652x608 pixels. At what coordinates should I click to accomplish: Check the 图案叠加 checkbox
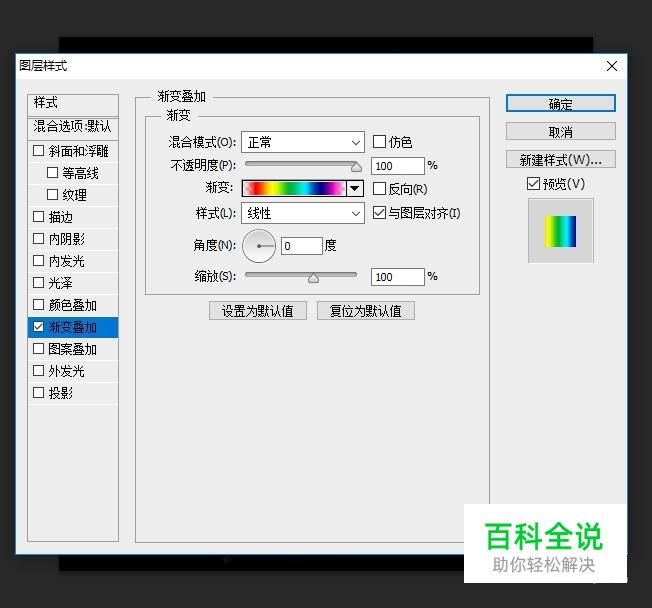(38, 348)
